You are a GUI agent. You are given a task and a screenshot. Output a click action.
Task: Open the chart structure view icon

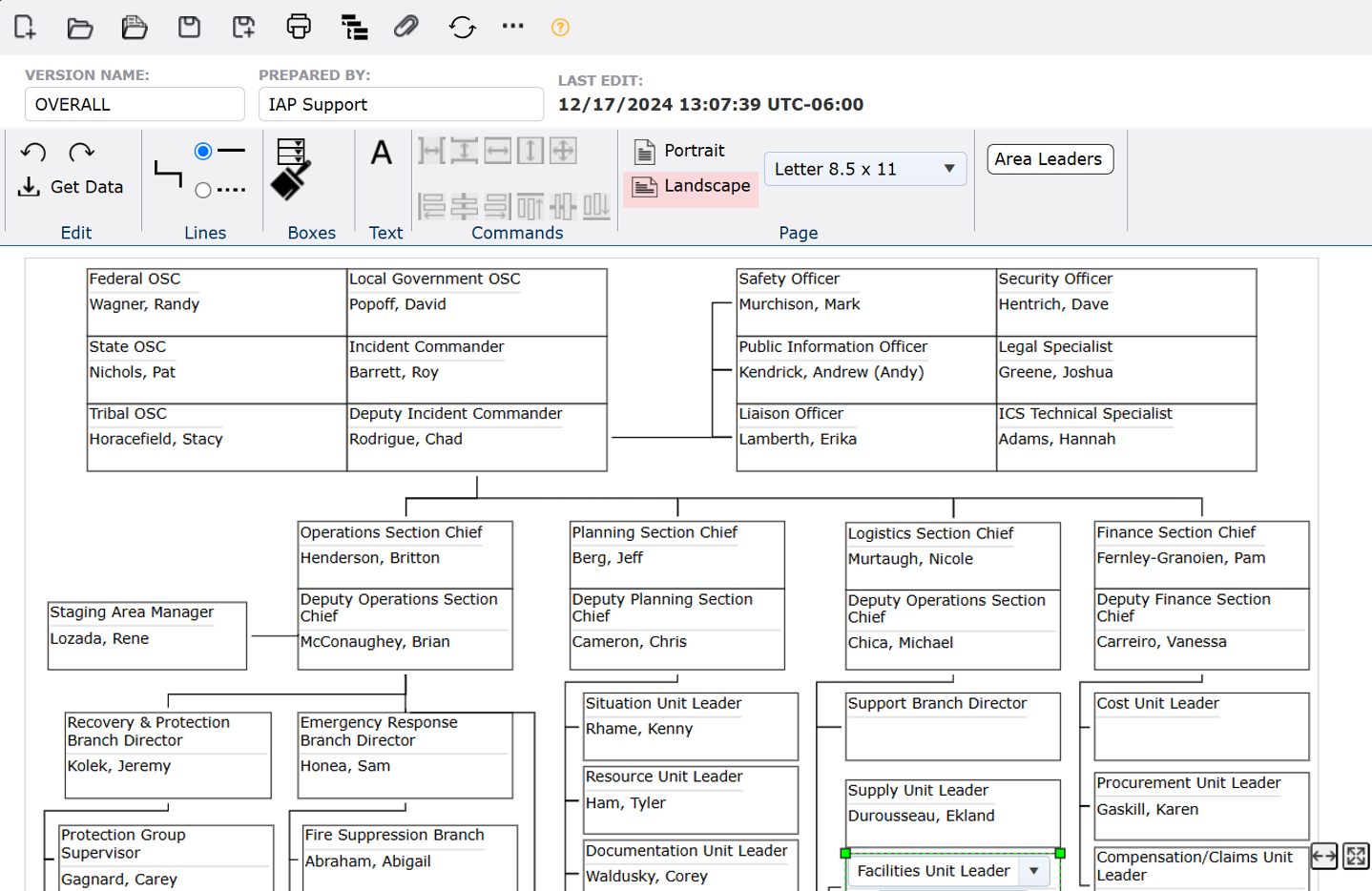tap(354, 27)
